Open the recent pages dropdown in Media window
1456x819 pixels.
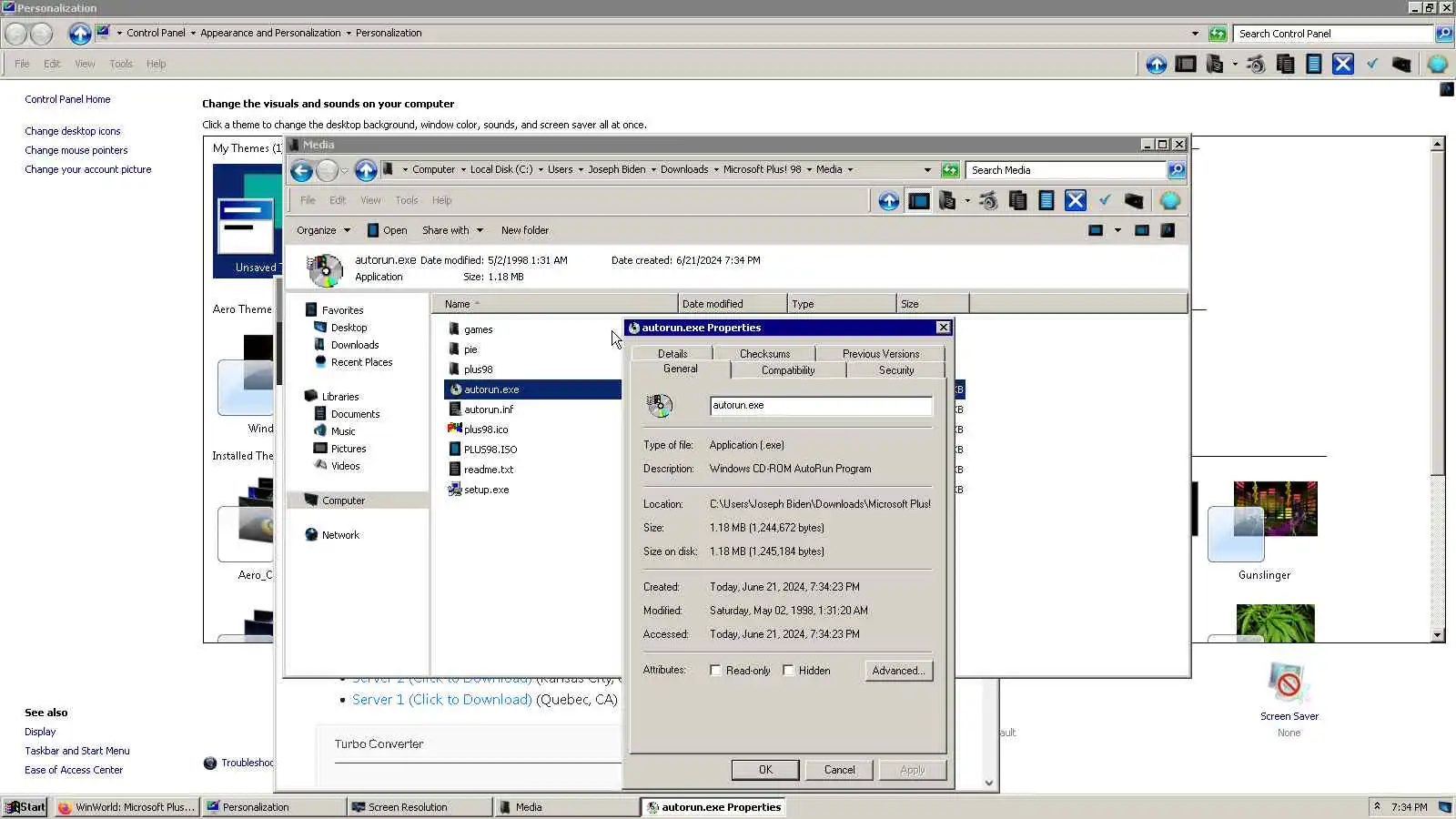[344, 171]
